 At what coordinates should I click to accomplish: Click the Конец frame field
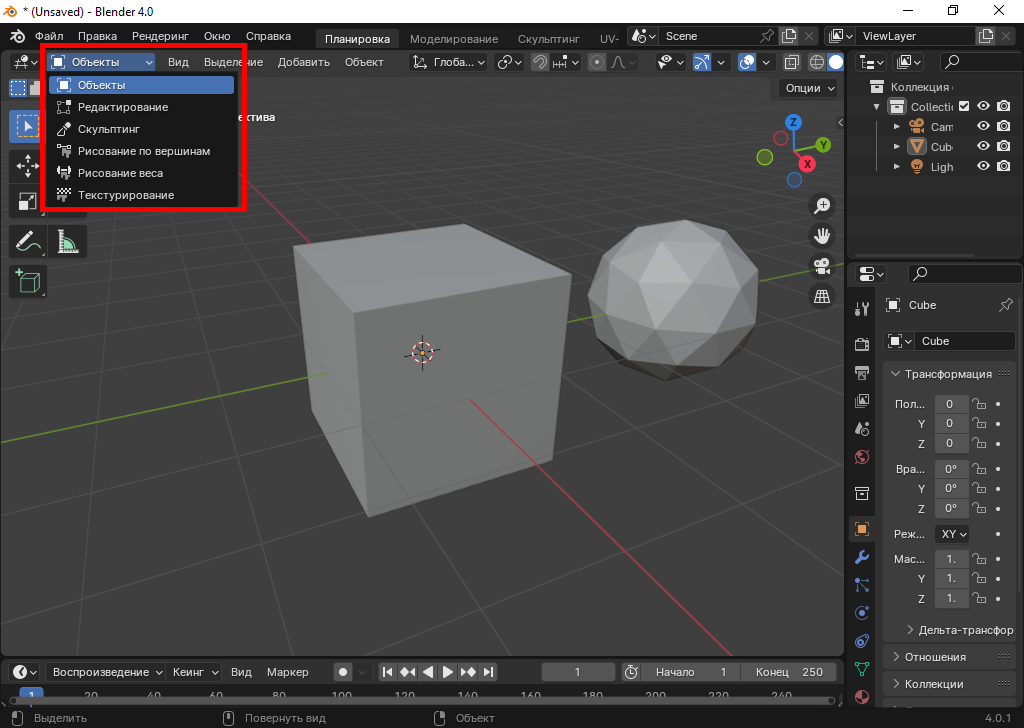point(789,672)
